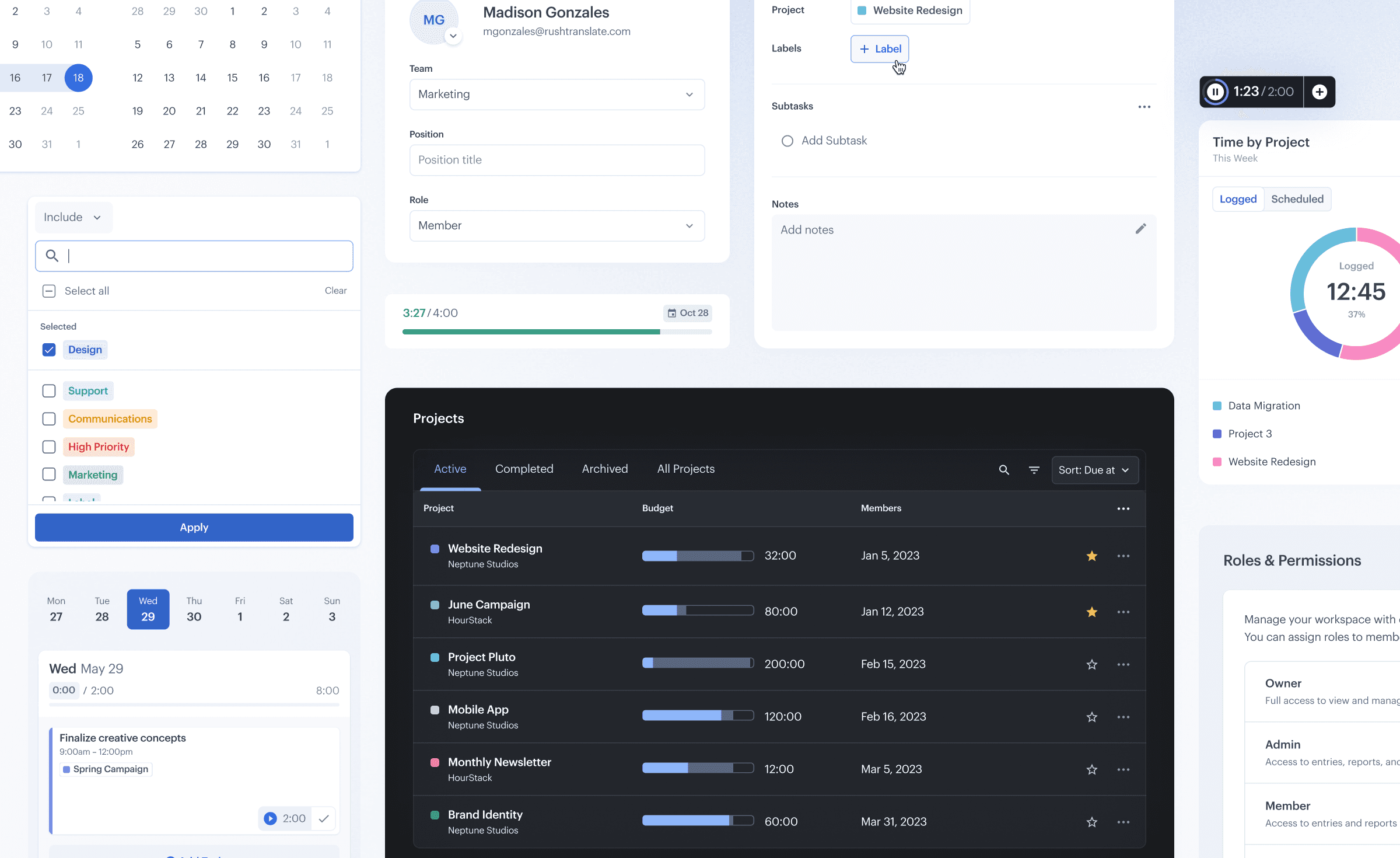Click the Spring Campaign project tag
Viewport: 1400px width, 858px height.
pos(106,769)
